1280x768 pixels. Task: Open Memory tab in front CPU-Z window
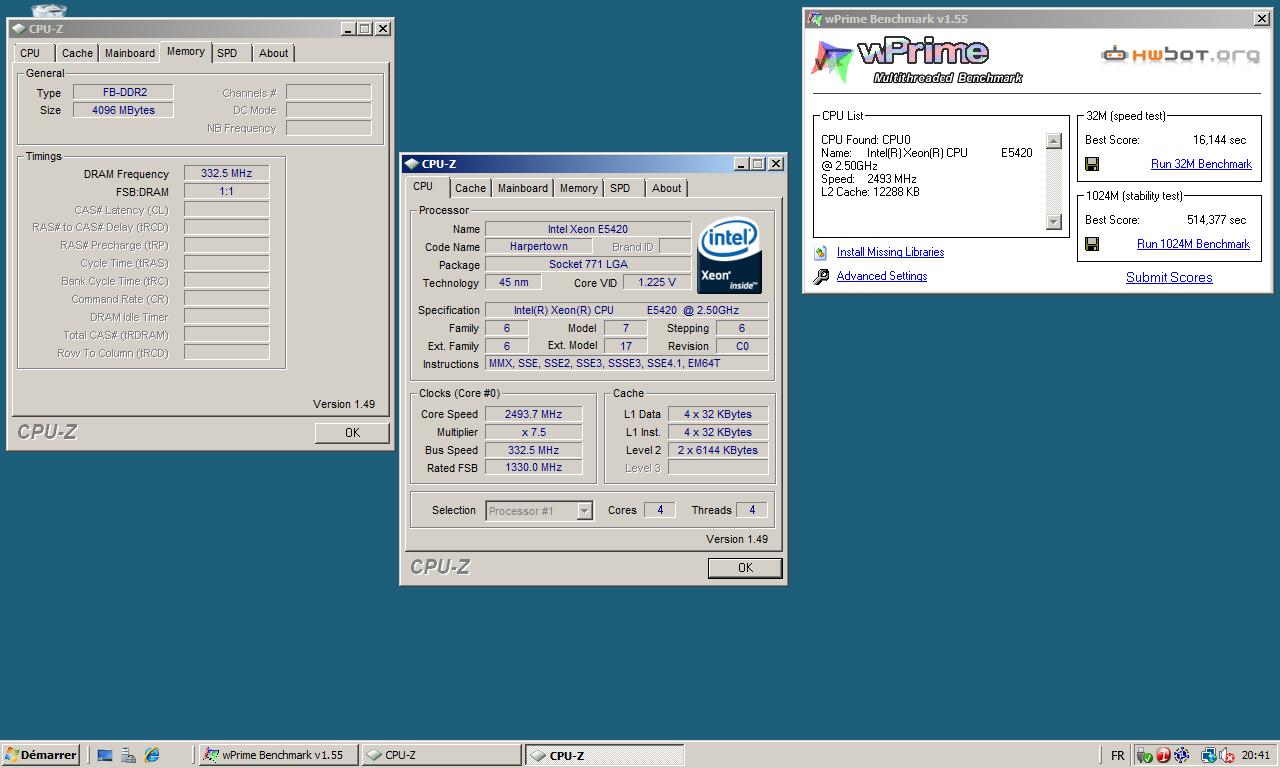[578, 188]
